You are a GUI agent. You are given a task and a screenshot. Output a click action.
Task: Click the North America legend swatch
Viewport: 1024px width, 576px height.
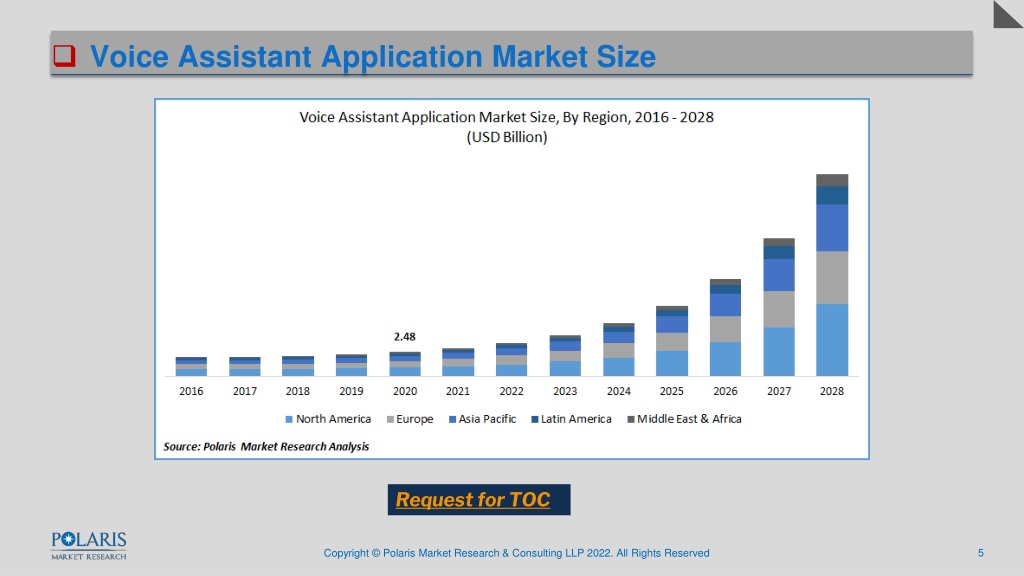pos(289,419)
